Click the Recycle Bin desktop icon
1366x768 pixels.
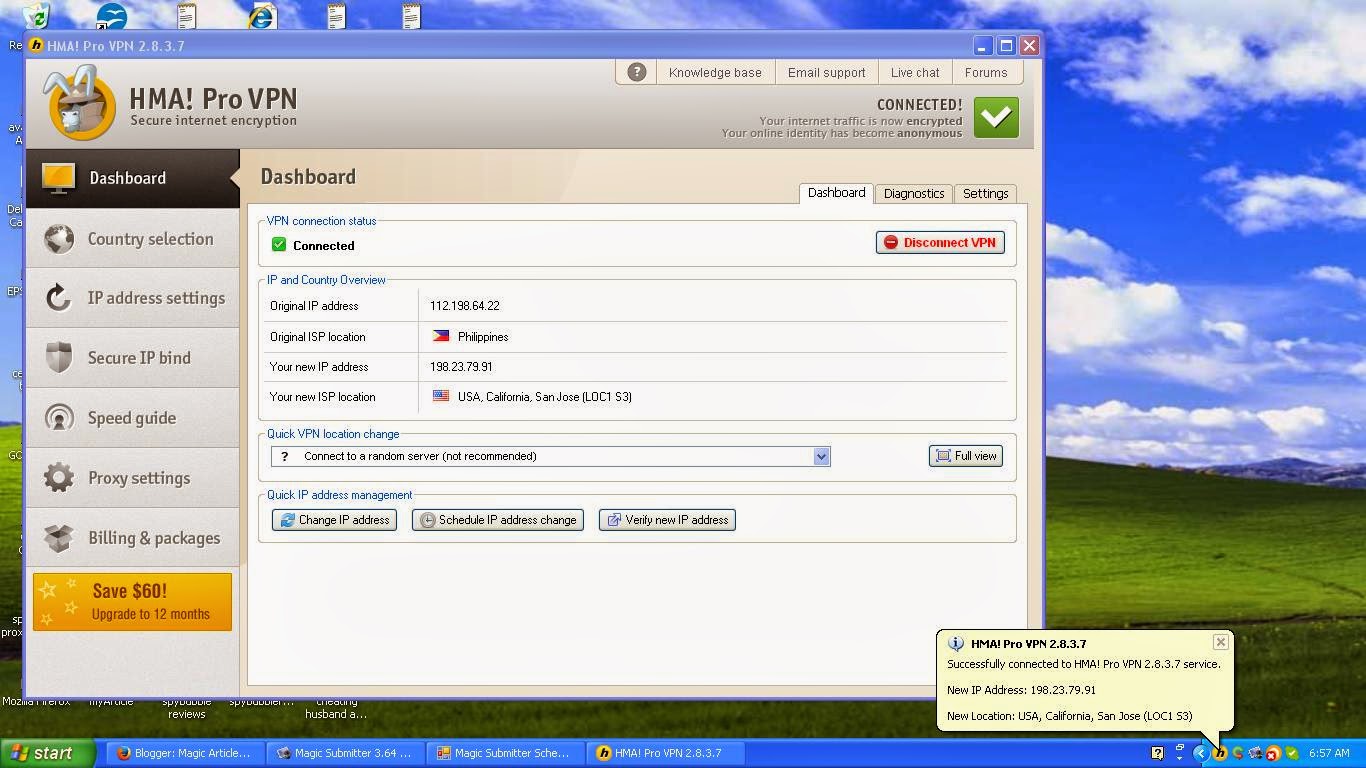click(36, 15)
